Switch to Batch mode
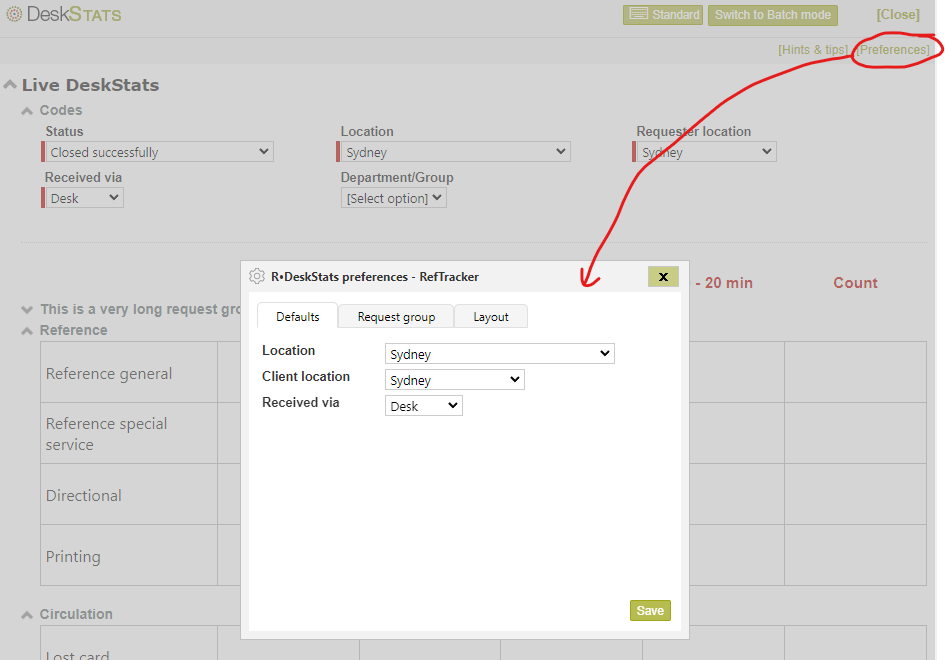 pos(773,14)
